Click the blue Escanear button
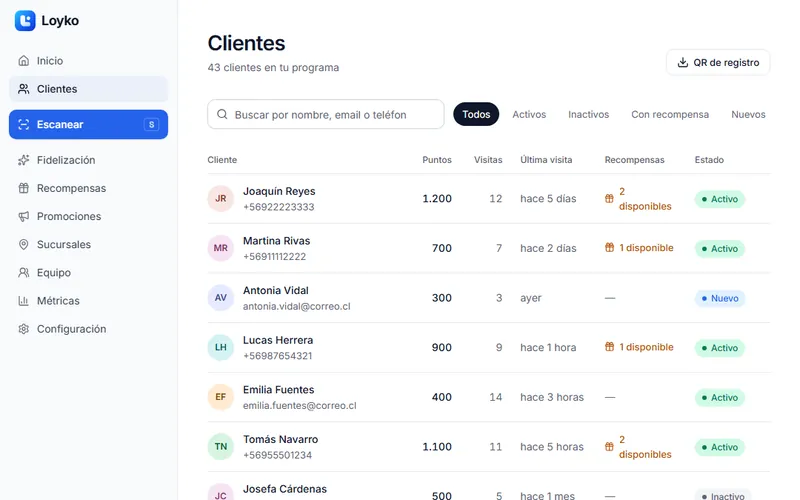 click(x=88, y=124)
